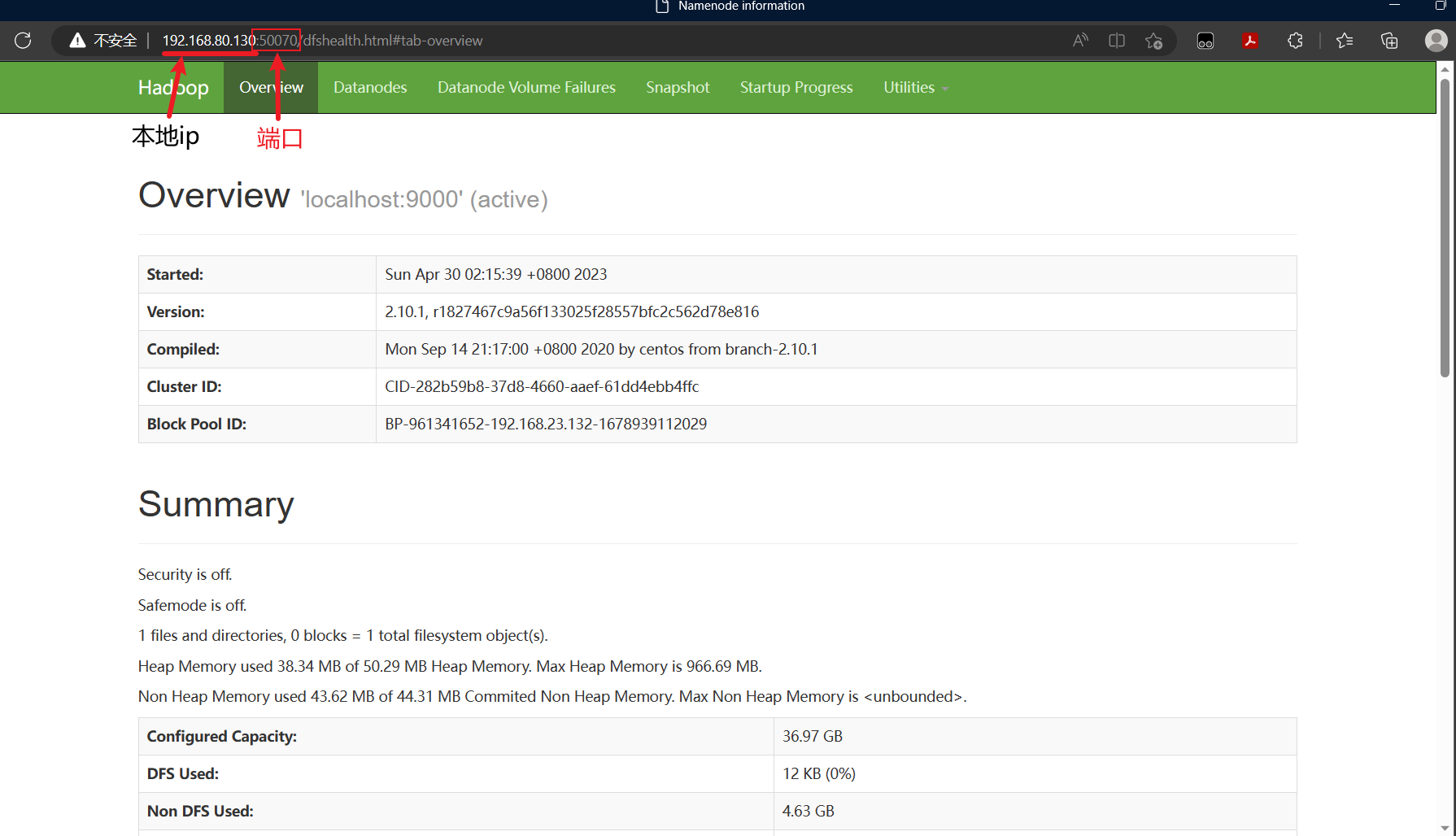Image resolution: width=1456 pixels, height=836 pixels.
Task: Click the 'Configured Capacity:' label
Action: (x=222, y=736)
